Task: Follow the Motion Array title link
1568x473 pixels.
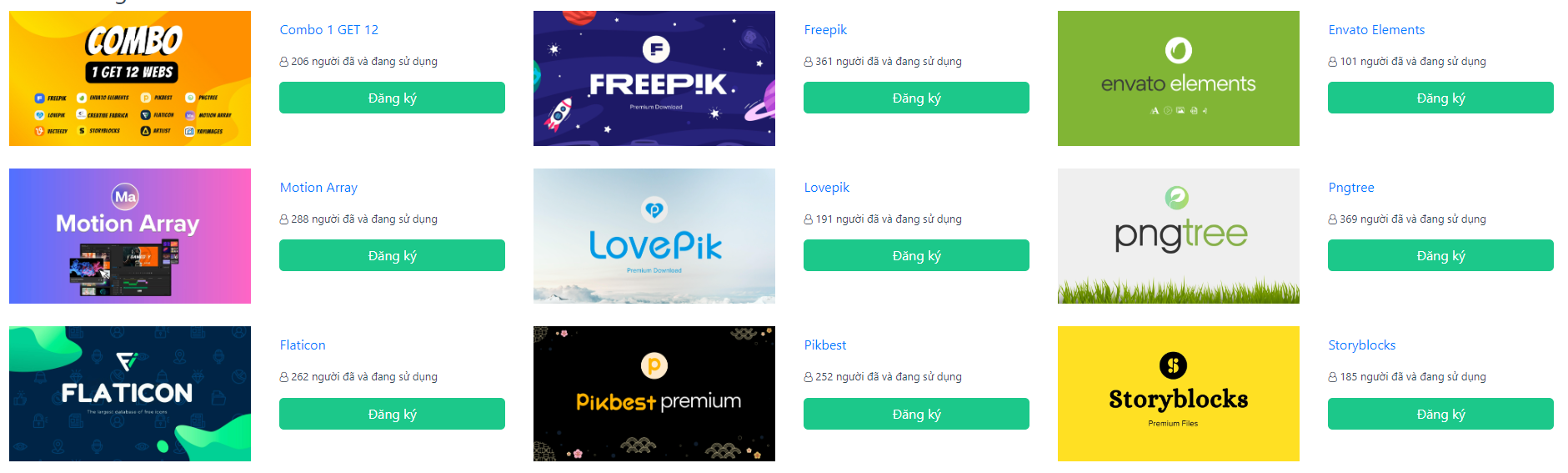Action: (318, 188)
